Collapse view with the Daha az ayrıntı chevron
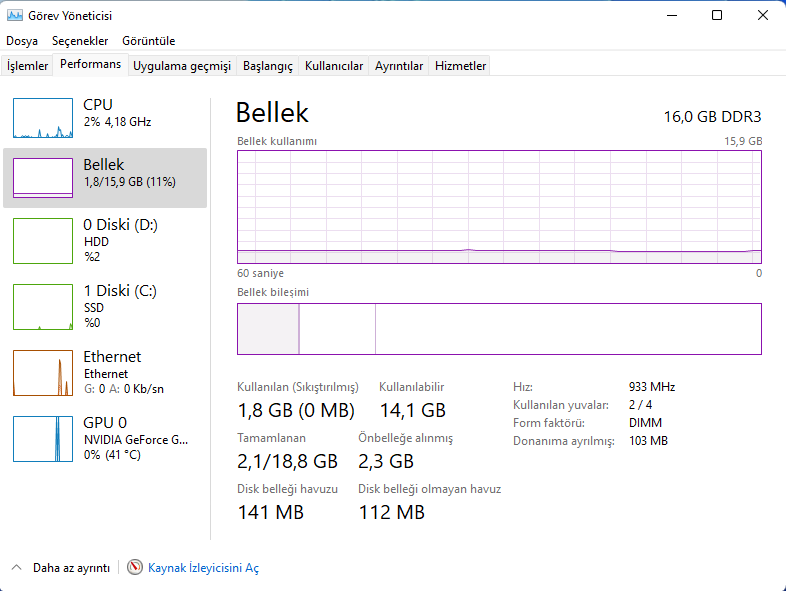Viewport: 786px width, 591px height. 16,567
